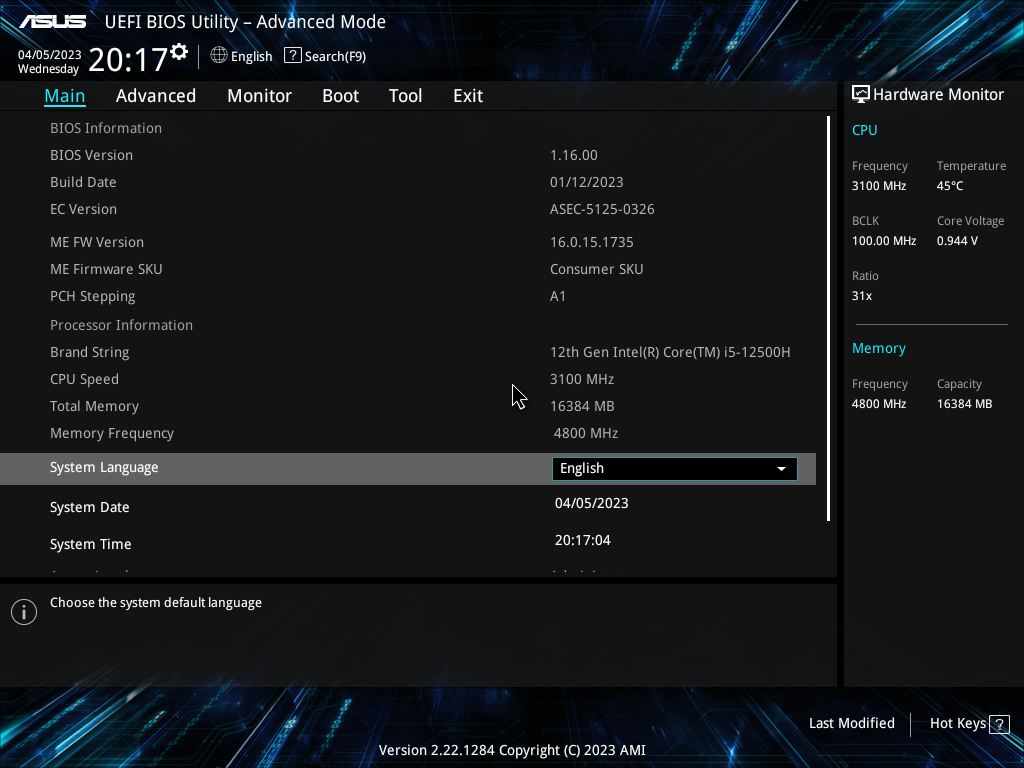Click the info icon in help area
The image size is (1024, 768).
tap(23, 611)
